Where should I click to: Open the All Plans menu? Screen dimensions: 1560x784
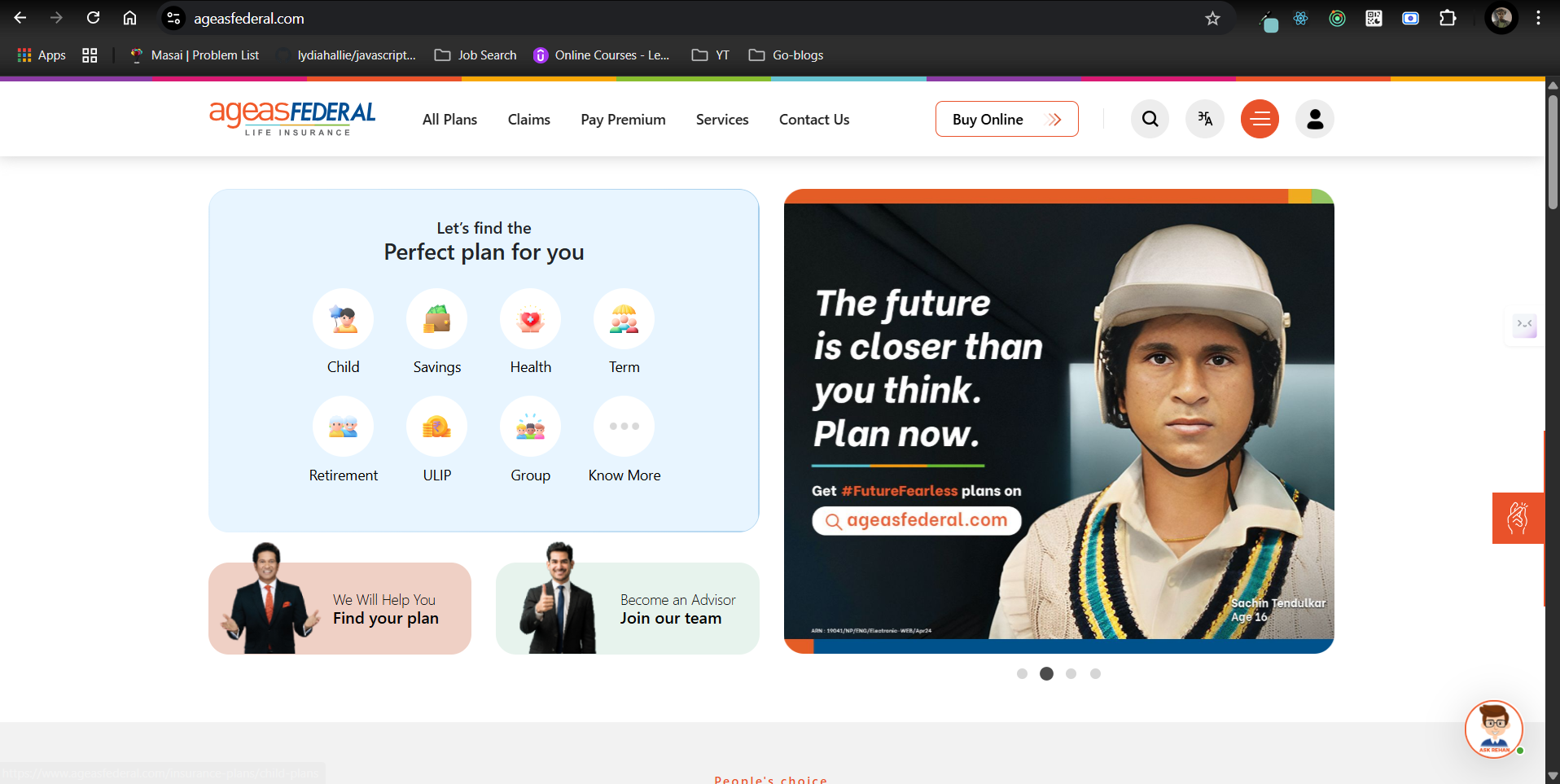(x=449, y=120)
